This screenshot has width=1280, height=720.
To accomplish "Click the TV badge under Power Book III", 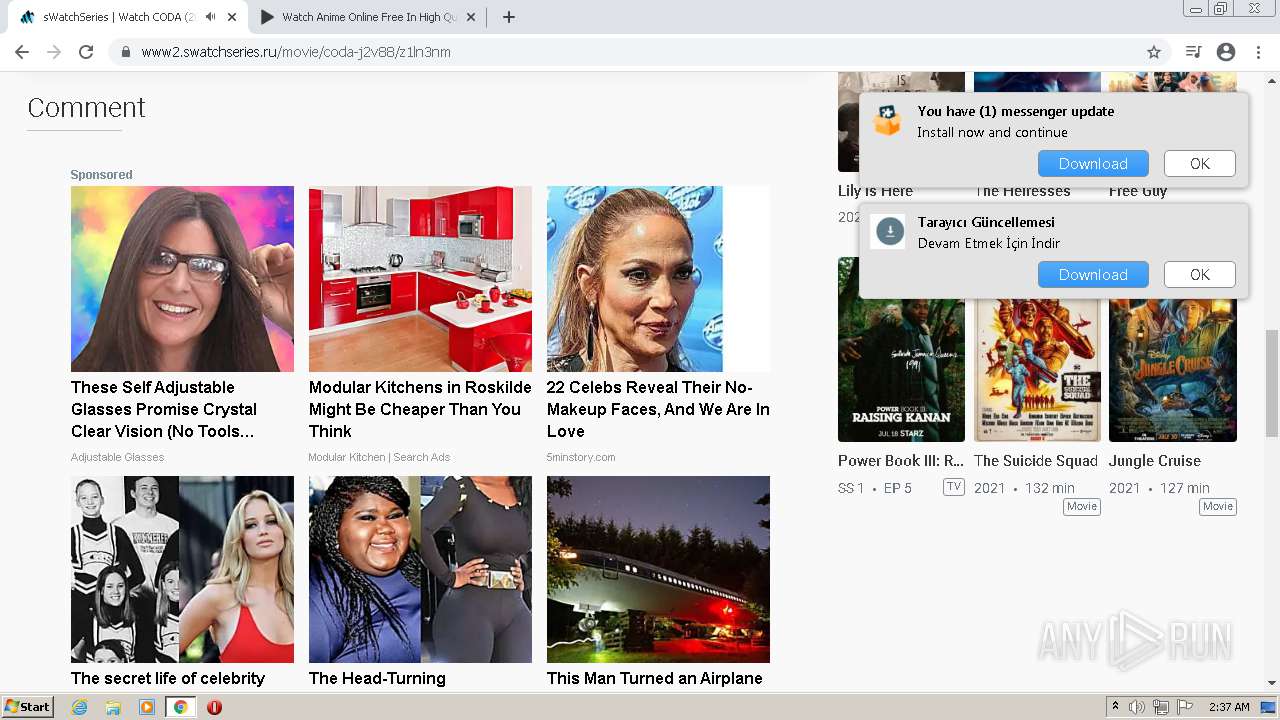I will click(953, 487).
